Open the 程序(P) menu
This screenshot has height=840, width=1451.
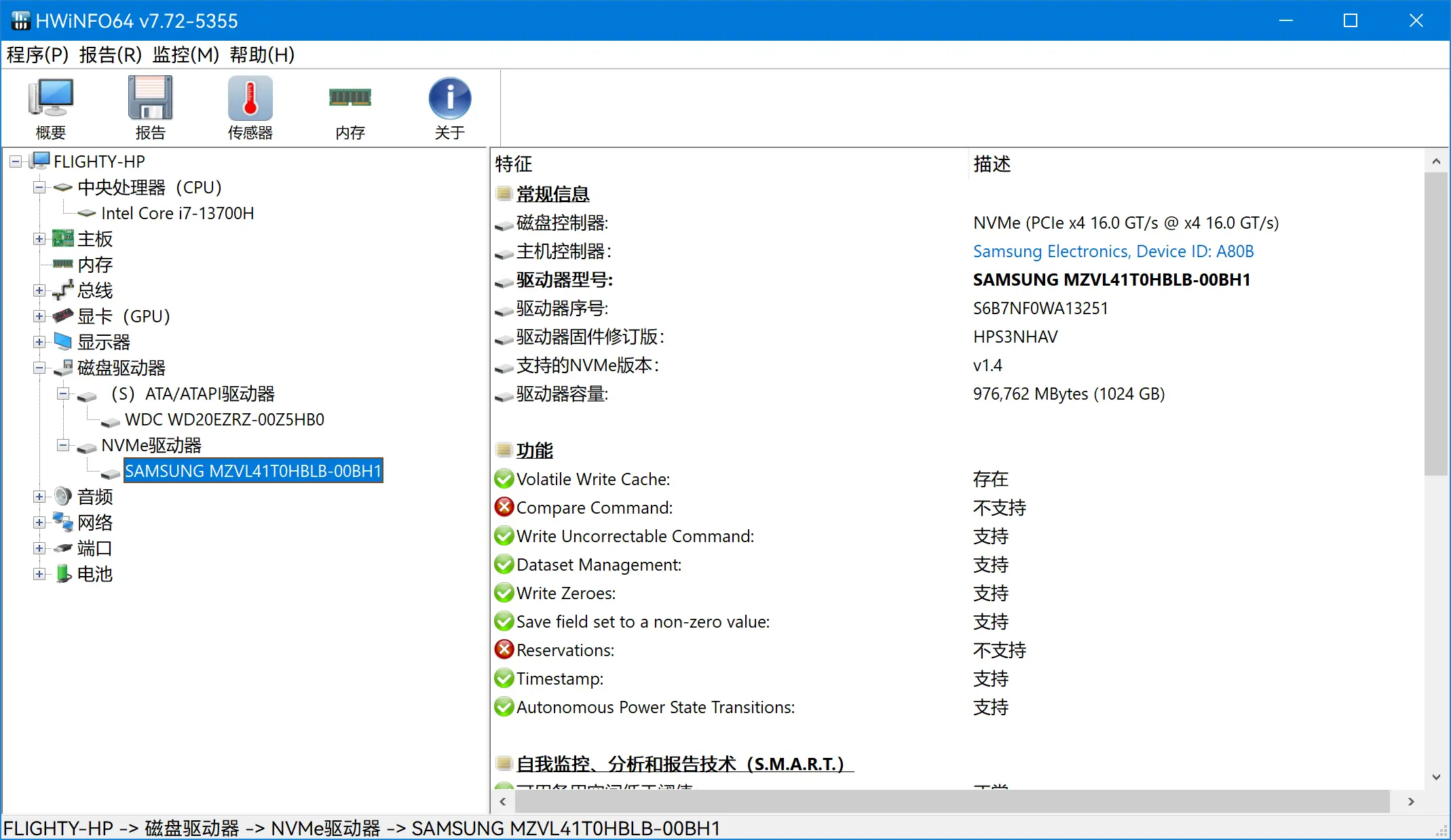[38, 54]
